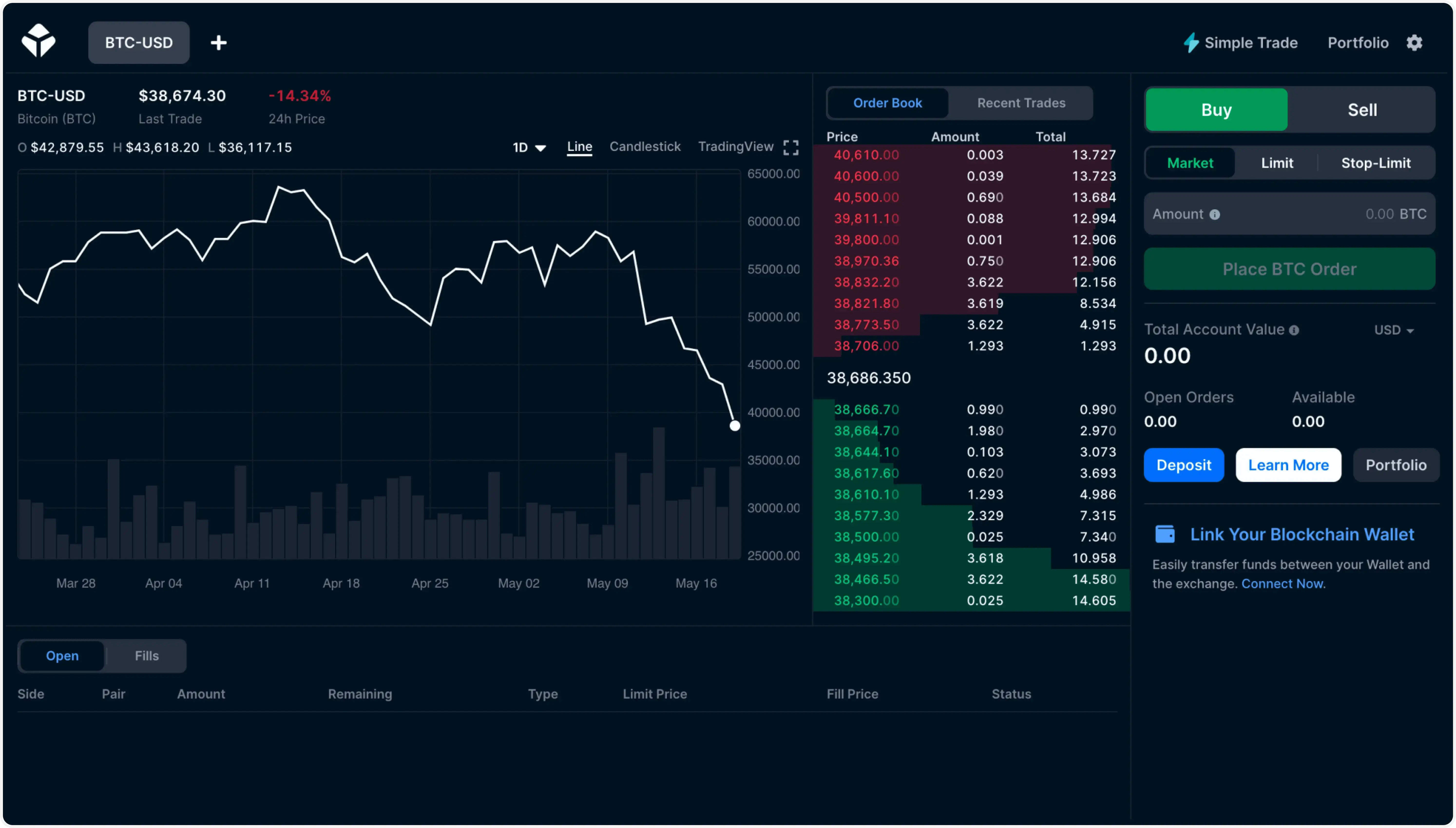Open Portfolio from the top navigation
Viewport: 1456px width, 828px height.
tap(1358, 43)
